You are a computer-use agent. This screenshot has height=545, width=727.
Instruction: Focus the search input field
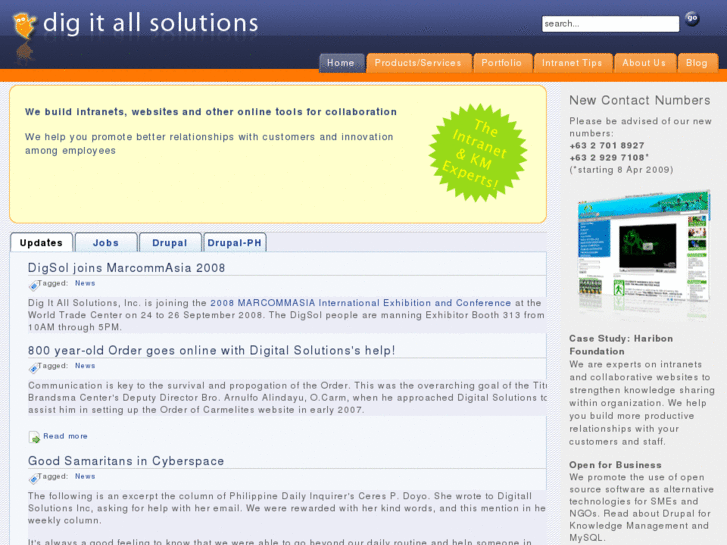pos(610,24)
